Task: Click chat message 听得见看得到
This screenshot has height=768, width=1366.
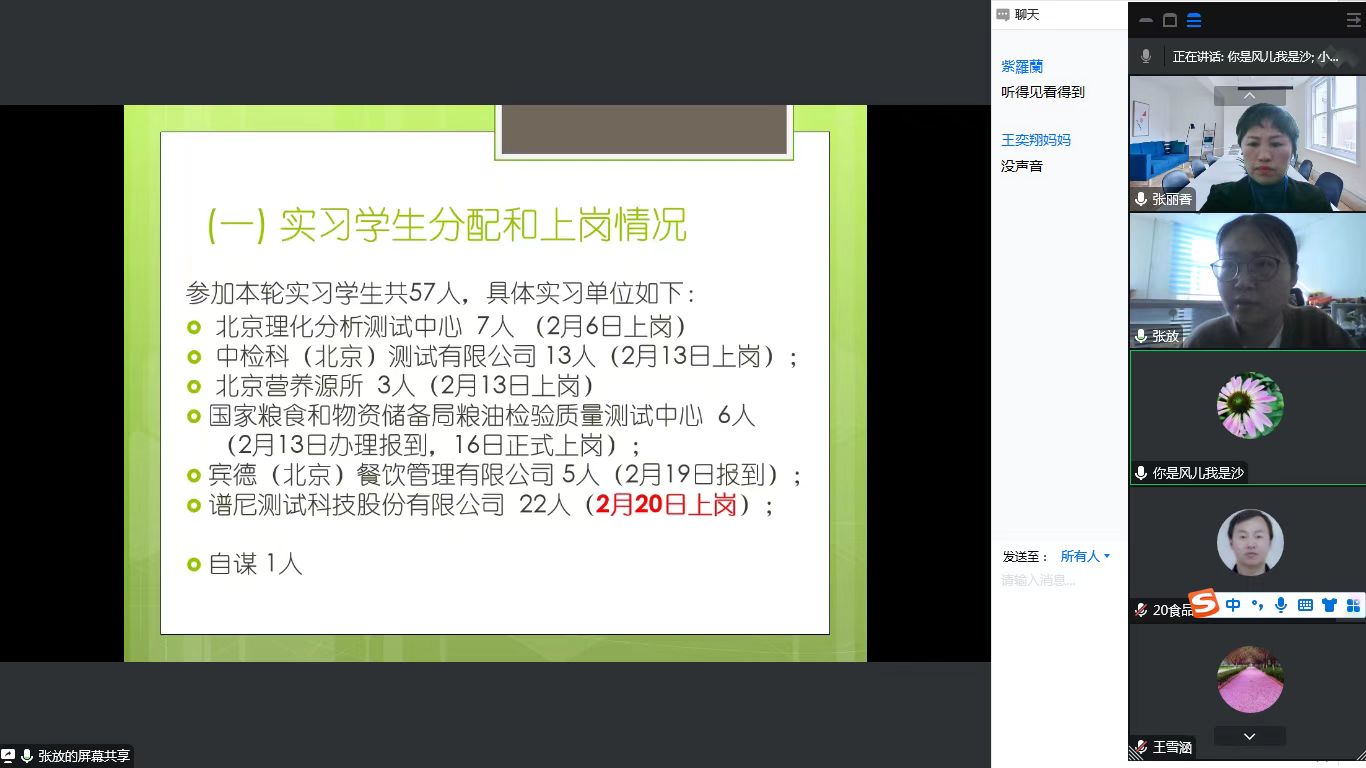Action: click(x=1043, y=92)
